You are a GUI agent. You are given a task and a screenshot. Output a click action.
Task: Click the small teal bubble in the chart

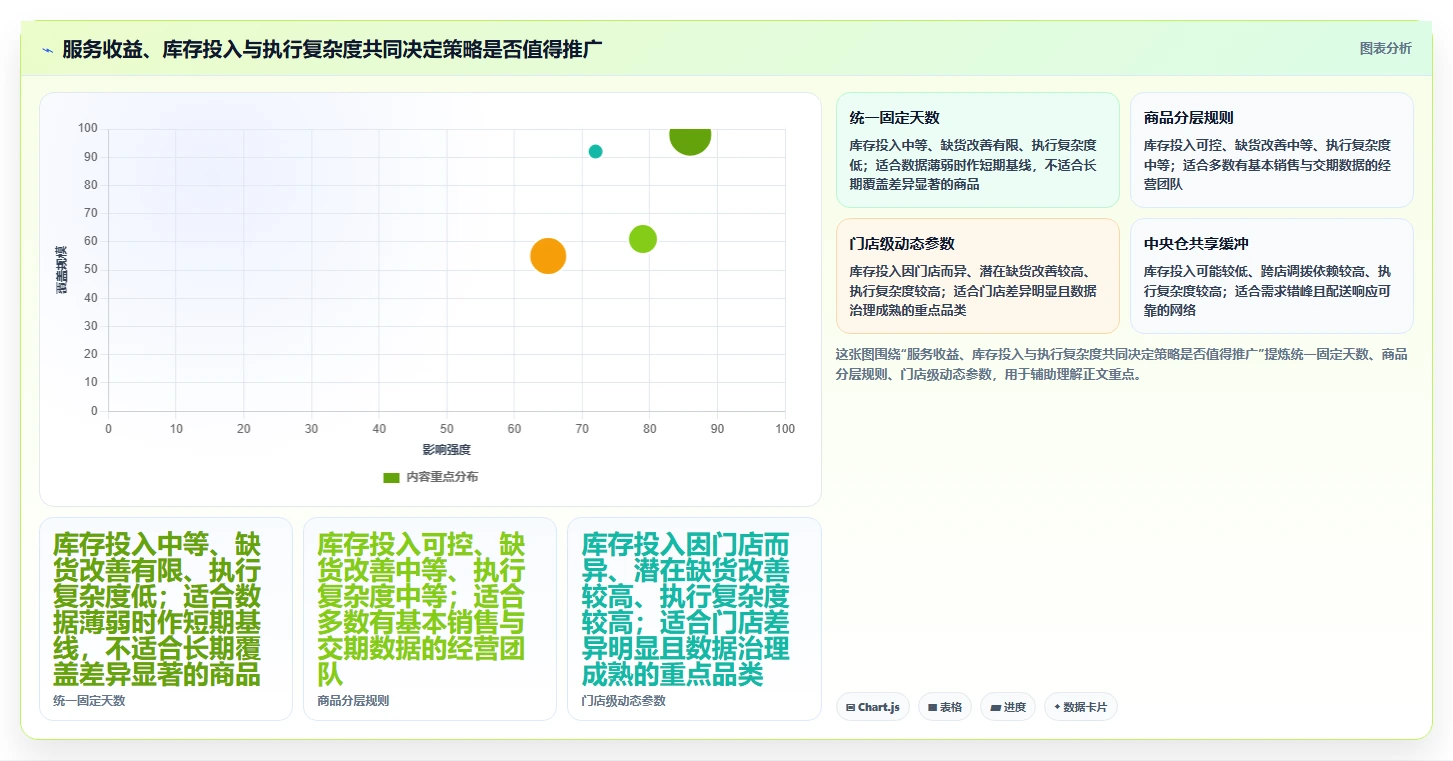(595, 152)
